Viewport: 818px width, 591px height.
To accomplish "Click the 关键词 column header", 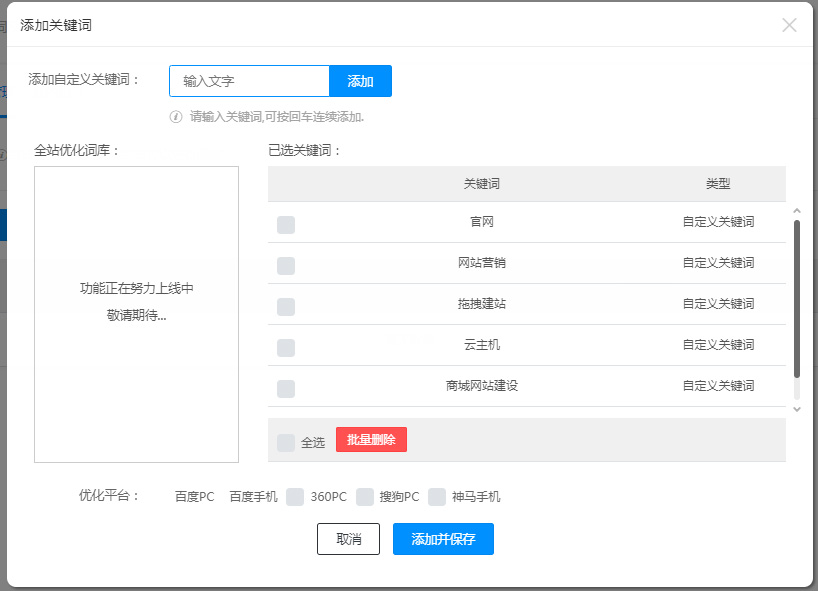I will (483, 184).
